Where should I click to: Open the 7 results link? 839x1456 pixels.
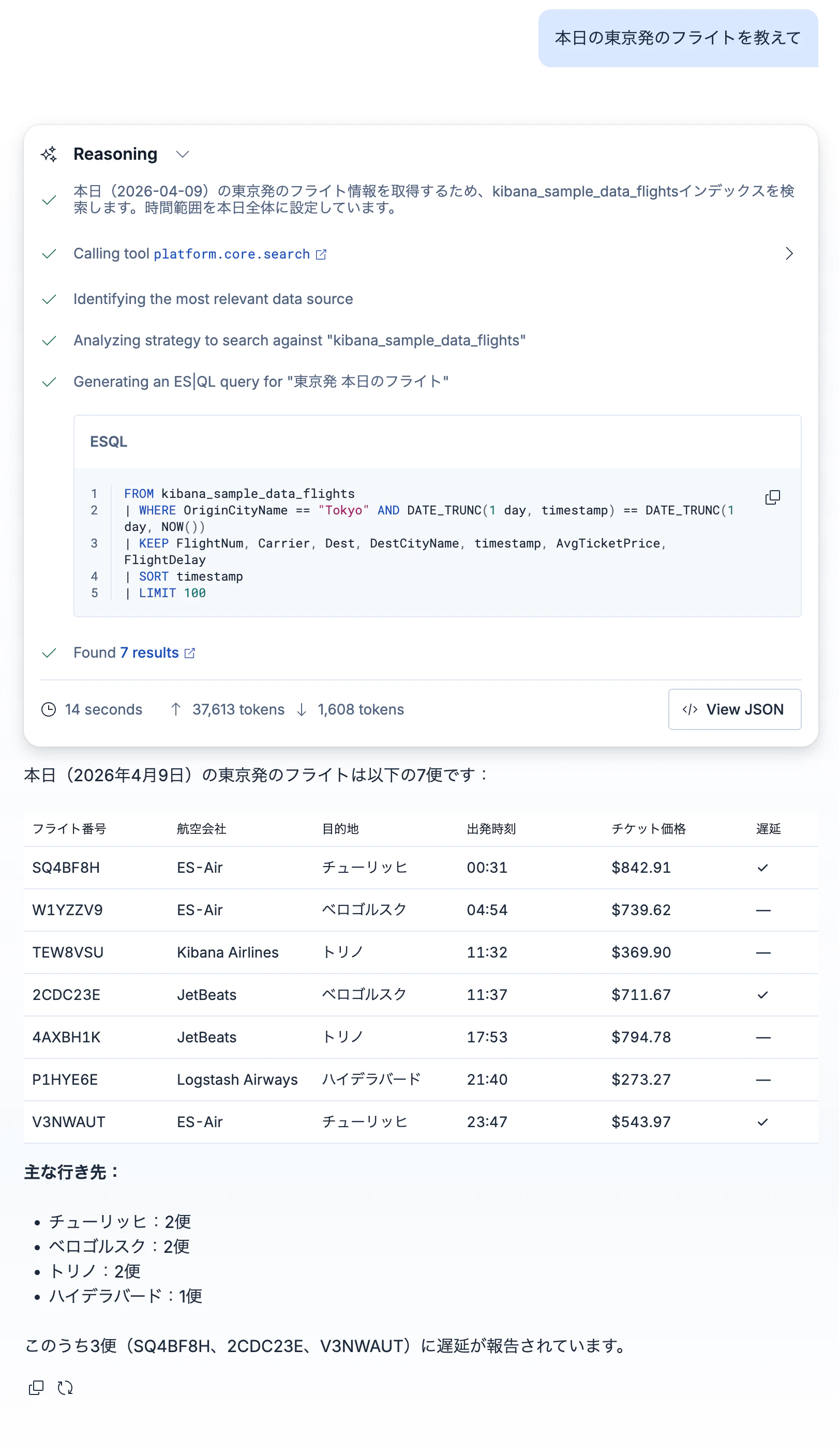pyautogui.click(x=150, y=653)
